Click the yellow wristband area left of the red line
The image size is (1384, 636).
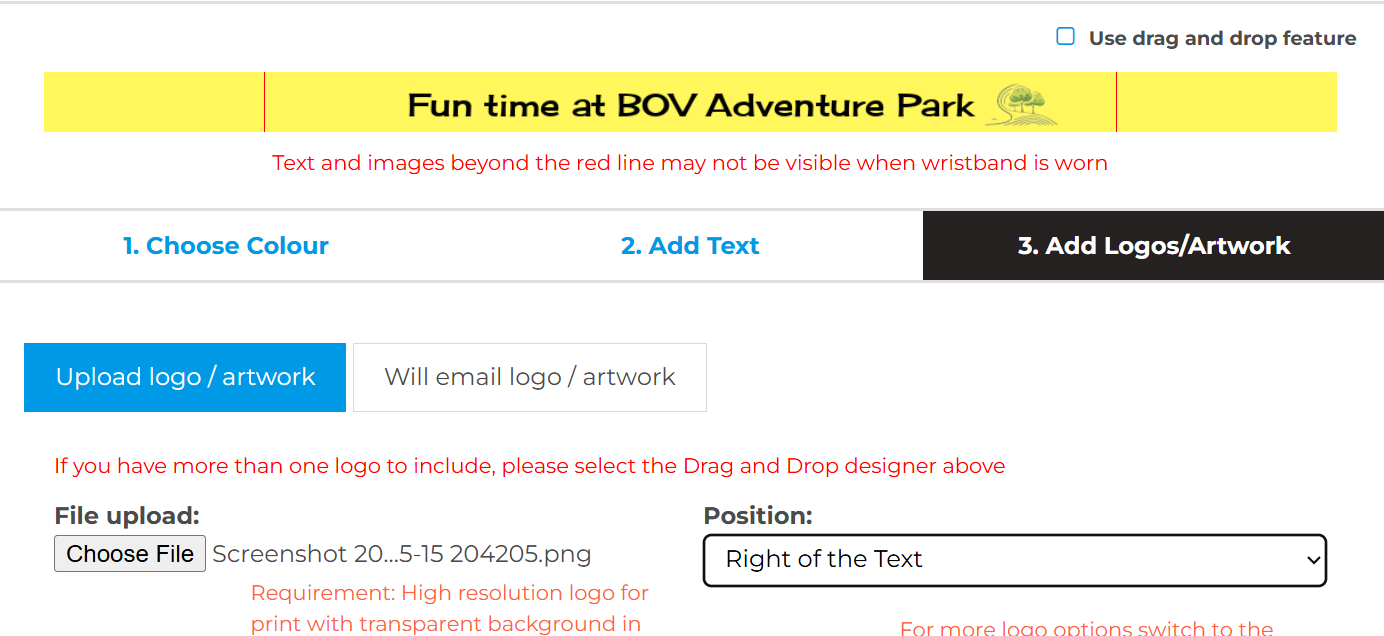[153, 102]
